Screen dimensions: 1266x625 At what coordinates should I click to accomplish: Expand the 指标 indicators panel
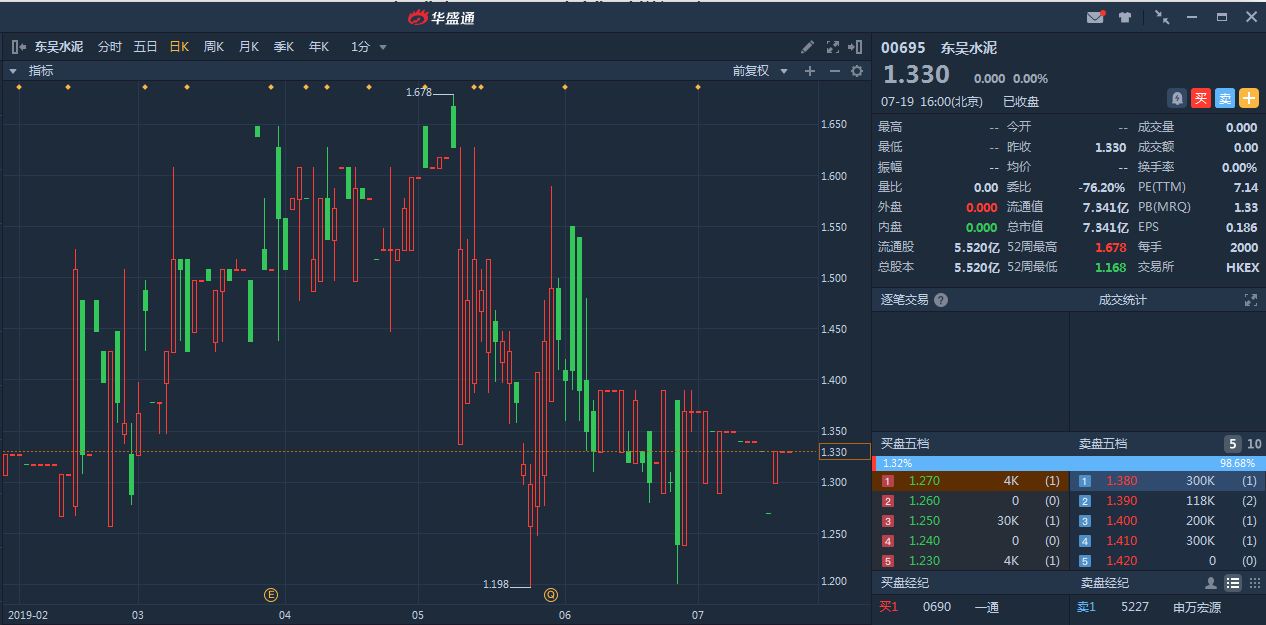31,71
